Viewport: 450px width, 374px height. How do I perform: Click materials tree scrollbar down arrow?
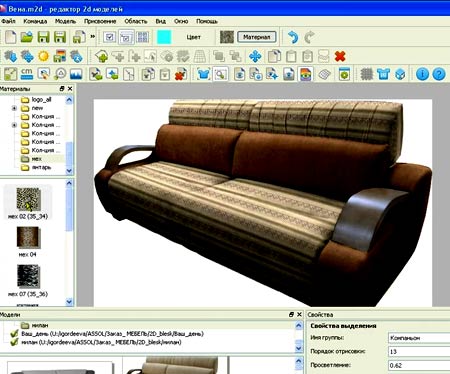coord(69,171)
